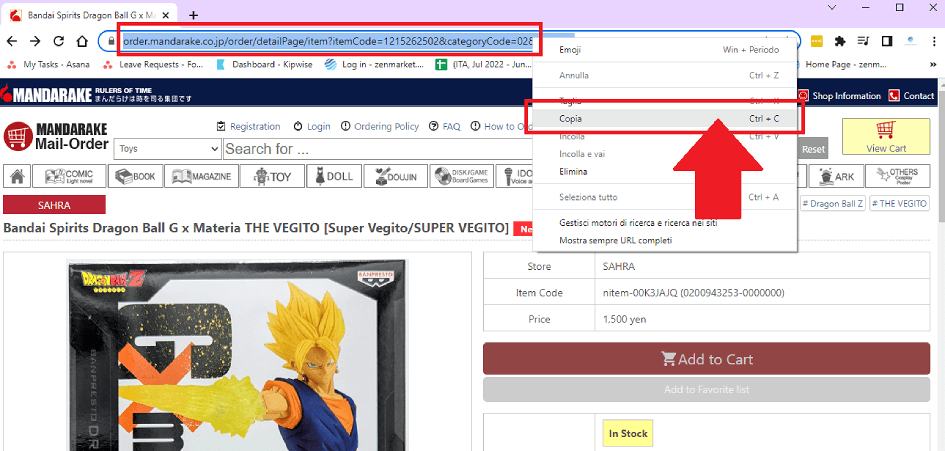Open the Extensions puzzle menu
Image resolution: width=945 pixels, height=451 pixels.
click(840, 41)
